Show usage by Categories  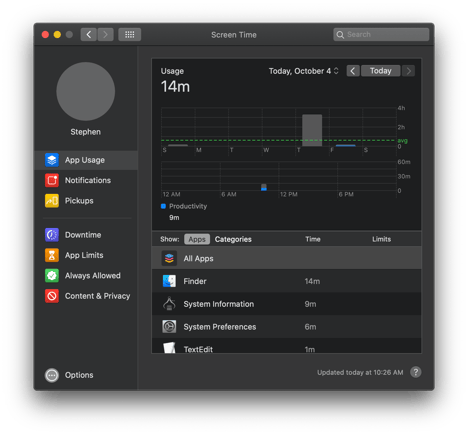tap(233, 239)
